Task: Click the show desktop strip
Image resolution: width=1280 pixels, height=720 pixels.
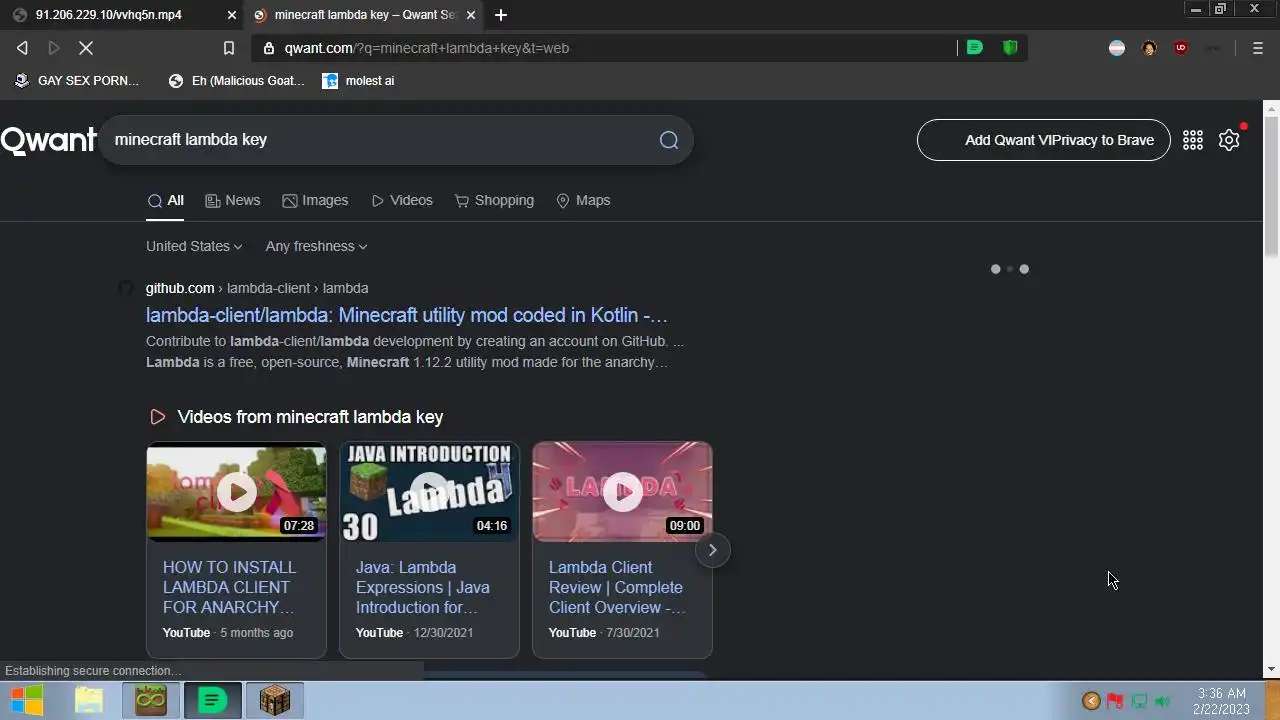Action: 1272,701
